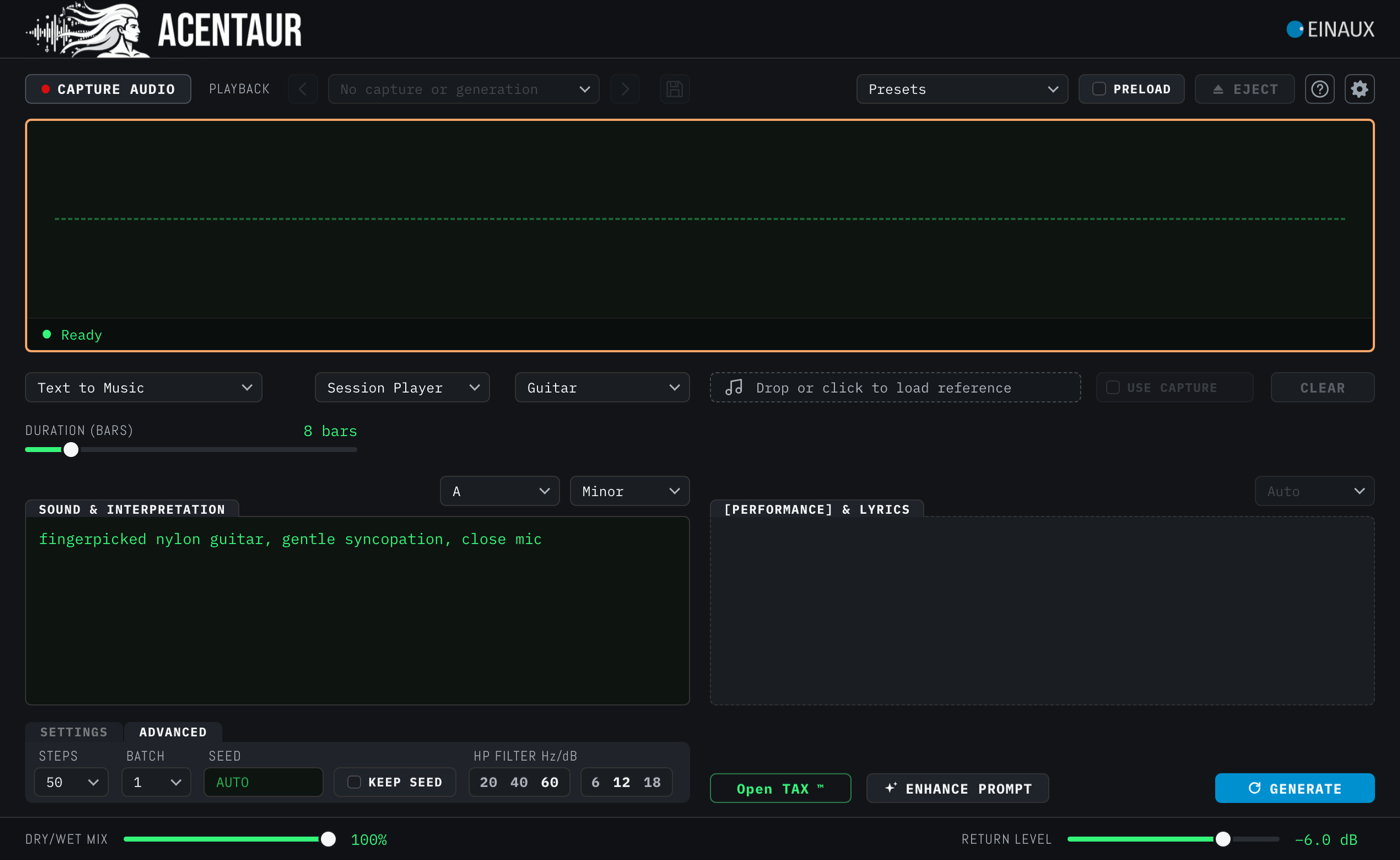Screen dimensions: 1400x860
Task: Select the 6 dB filter slope
Action: [x=596, y=782]
